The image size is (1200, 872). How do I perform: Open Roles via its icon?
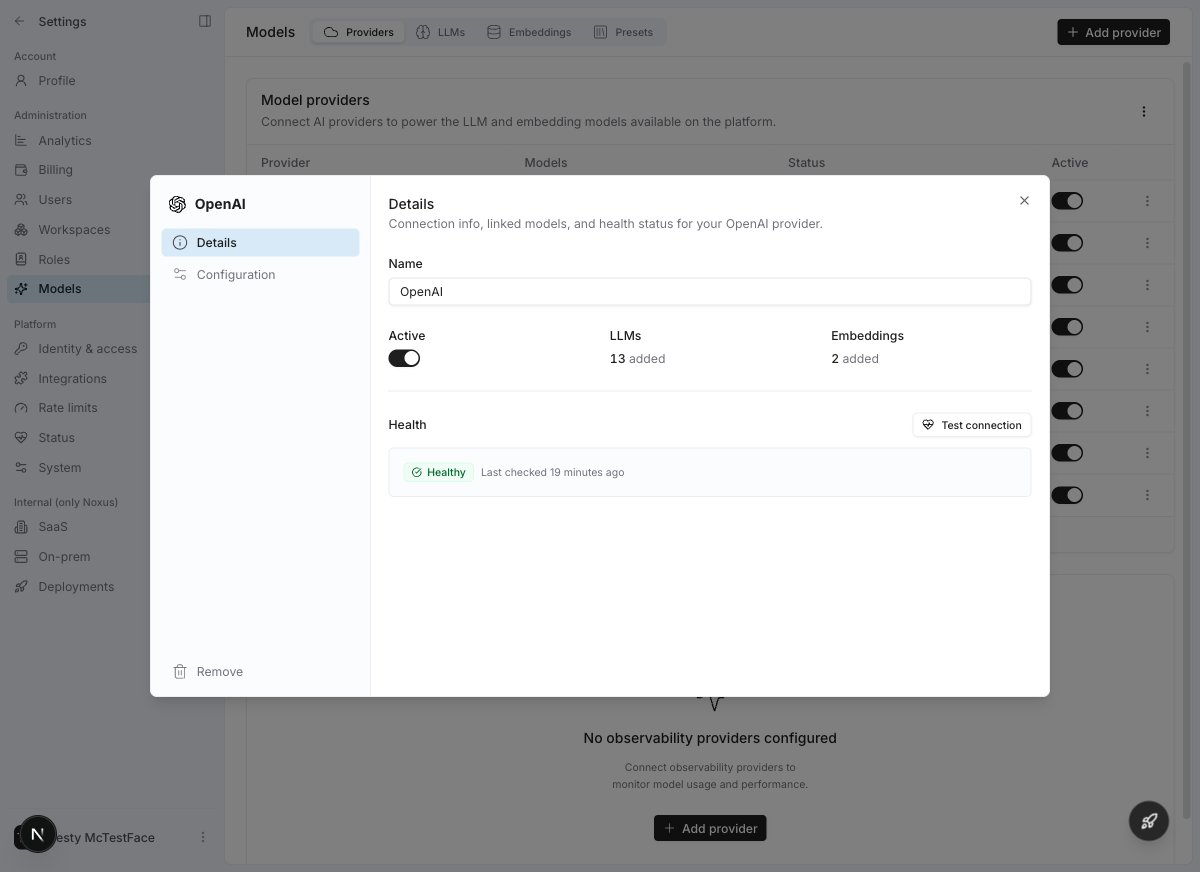21,260
